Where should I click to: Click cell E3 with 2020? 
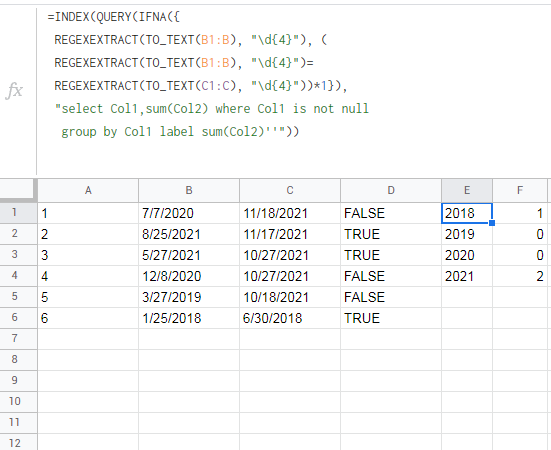(x=467, y=255)
